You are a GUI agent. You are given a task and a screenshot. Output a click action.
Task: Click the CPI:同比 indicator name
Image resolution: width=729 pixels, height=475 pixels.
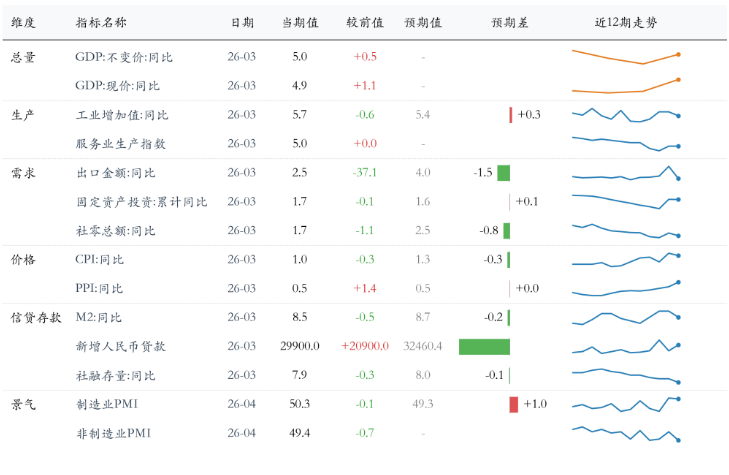tap(99, 259)
